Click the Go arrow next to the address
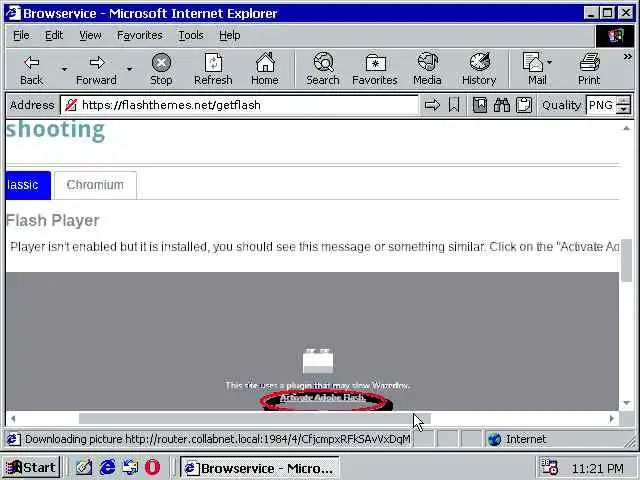Image resolution: width=640 pixels, height=480 pixels. pyautogui.click(x=432, y=105)
